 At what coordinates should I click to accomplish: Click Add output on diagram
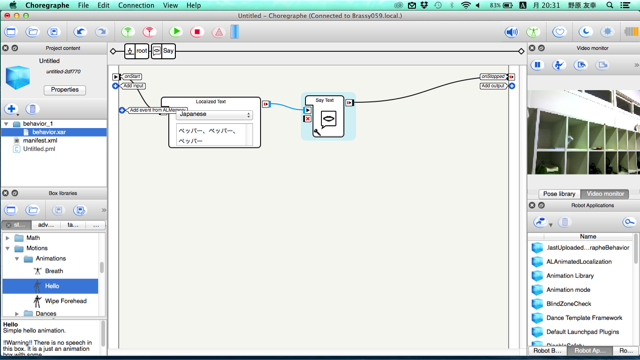(493, 86)
